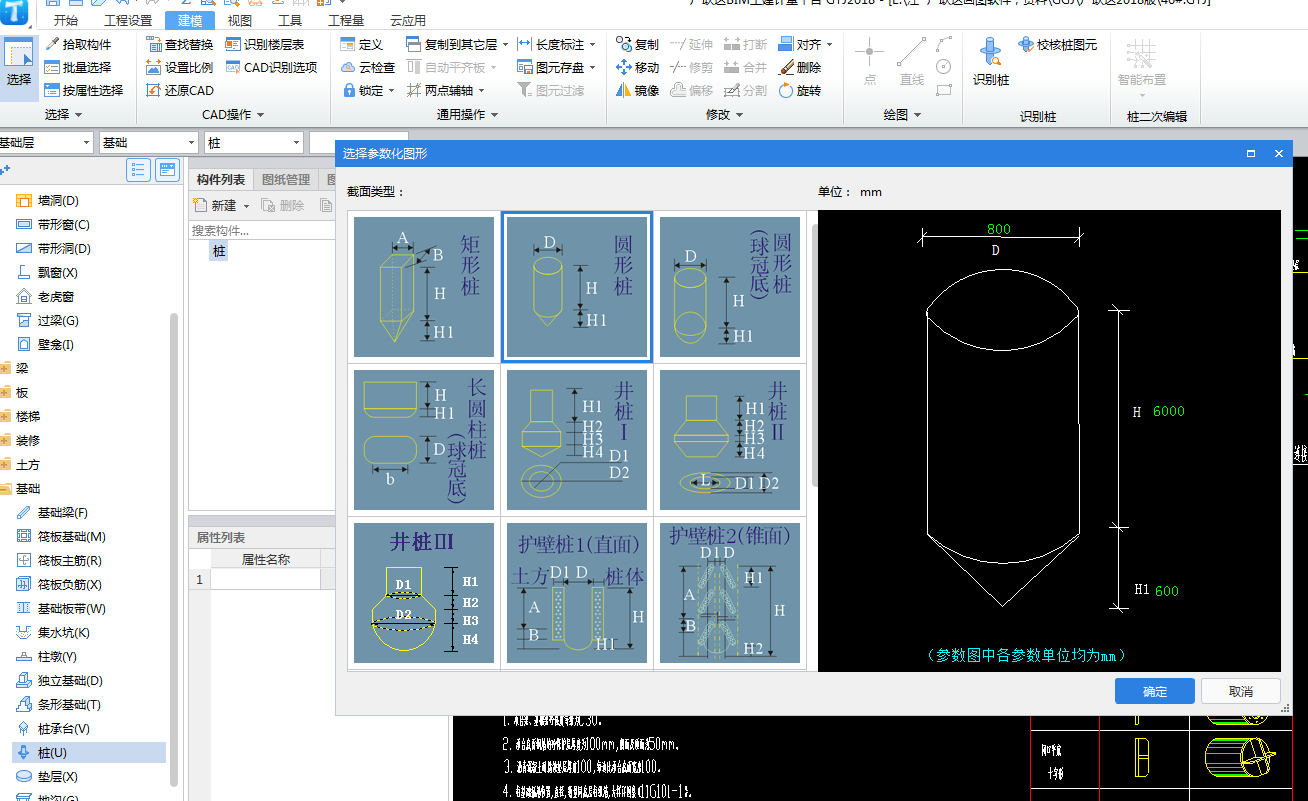The image size is (1308, 801).
Task: Expand the 对齐 align dropdown arrow
Action: click(x=829, y=44)
